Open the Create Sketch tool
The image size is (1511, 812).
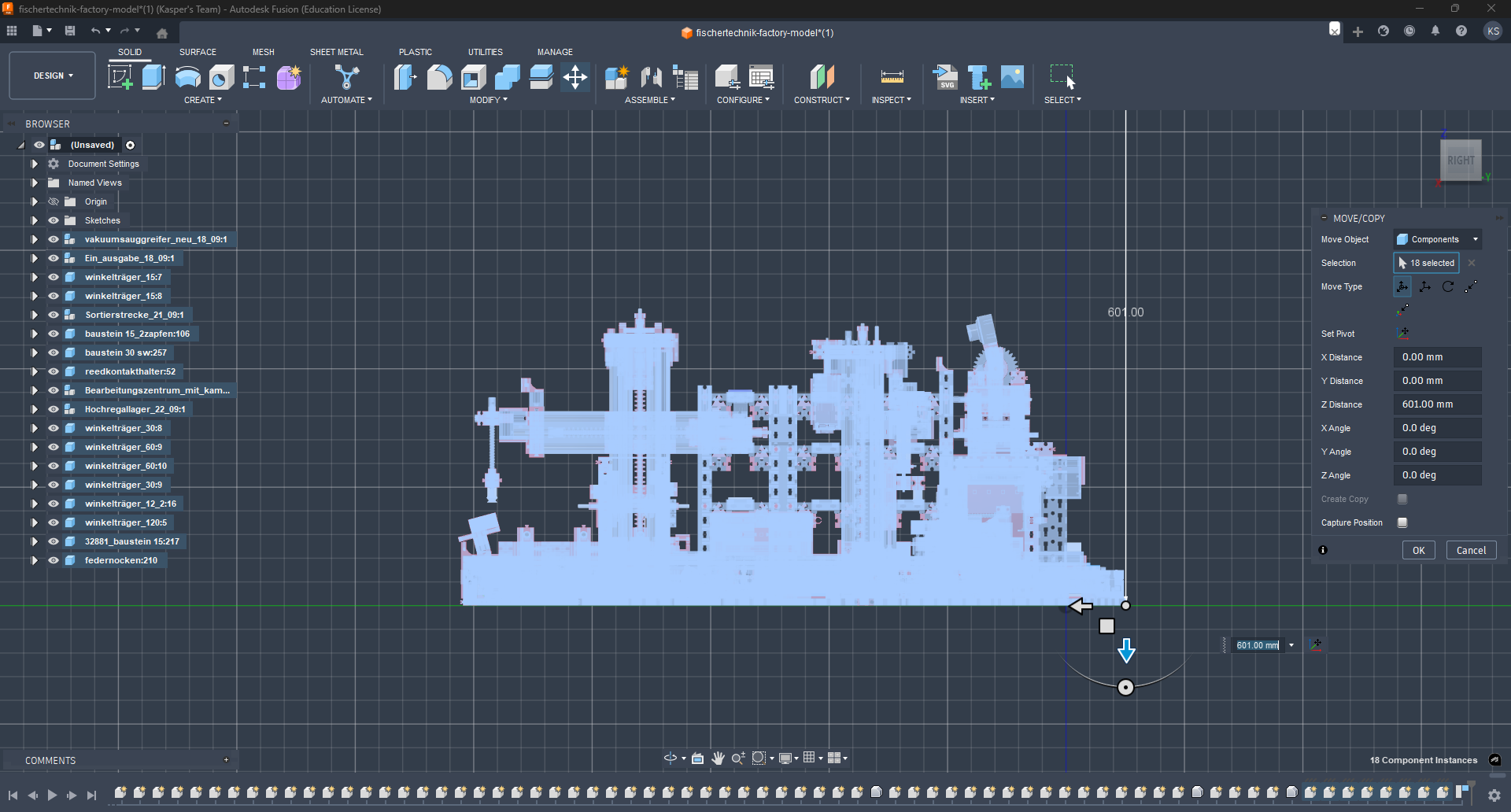[x=120, y=77]
